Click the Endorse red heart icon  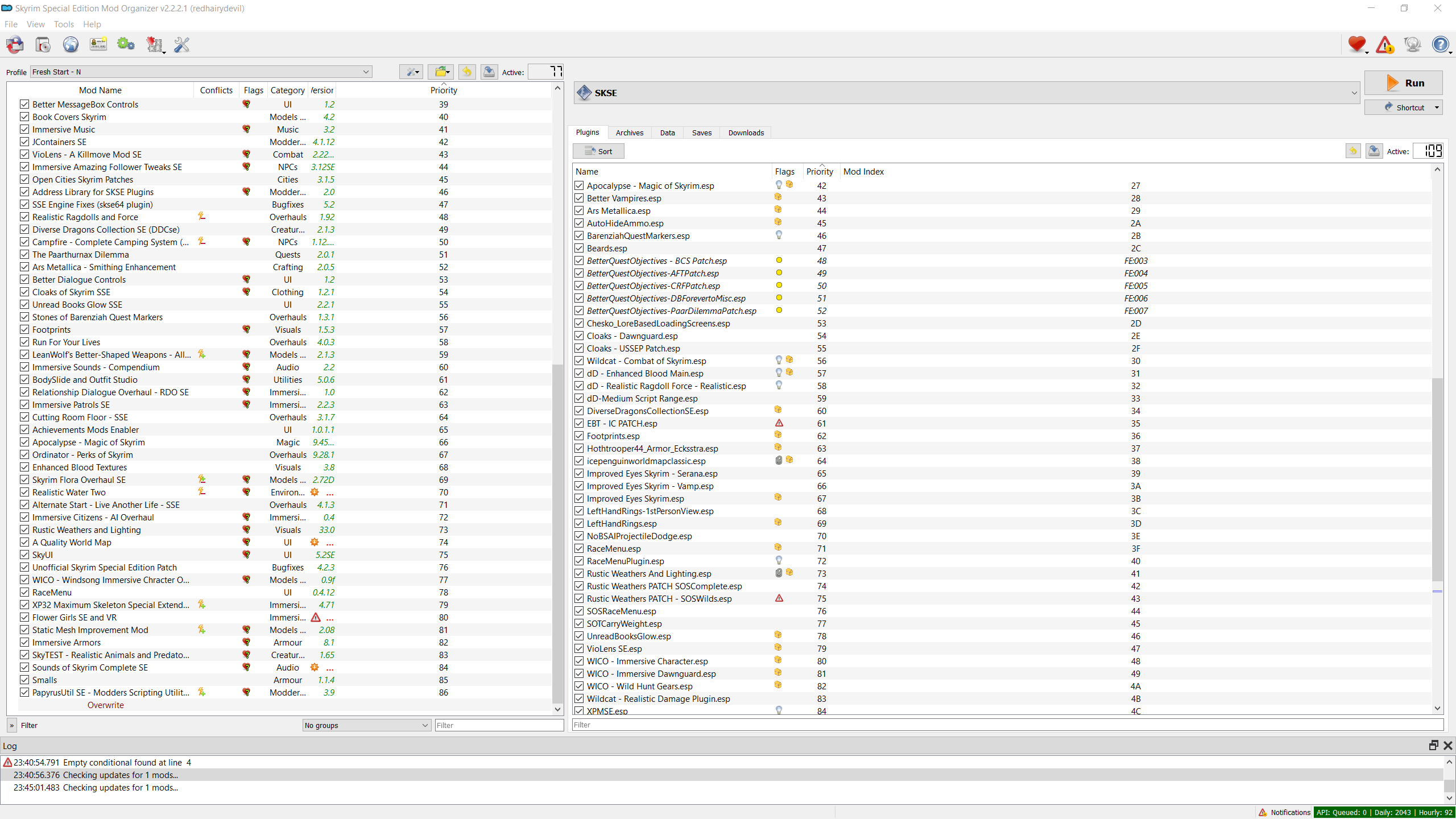pos(1356,44)
